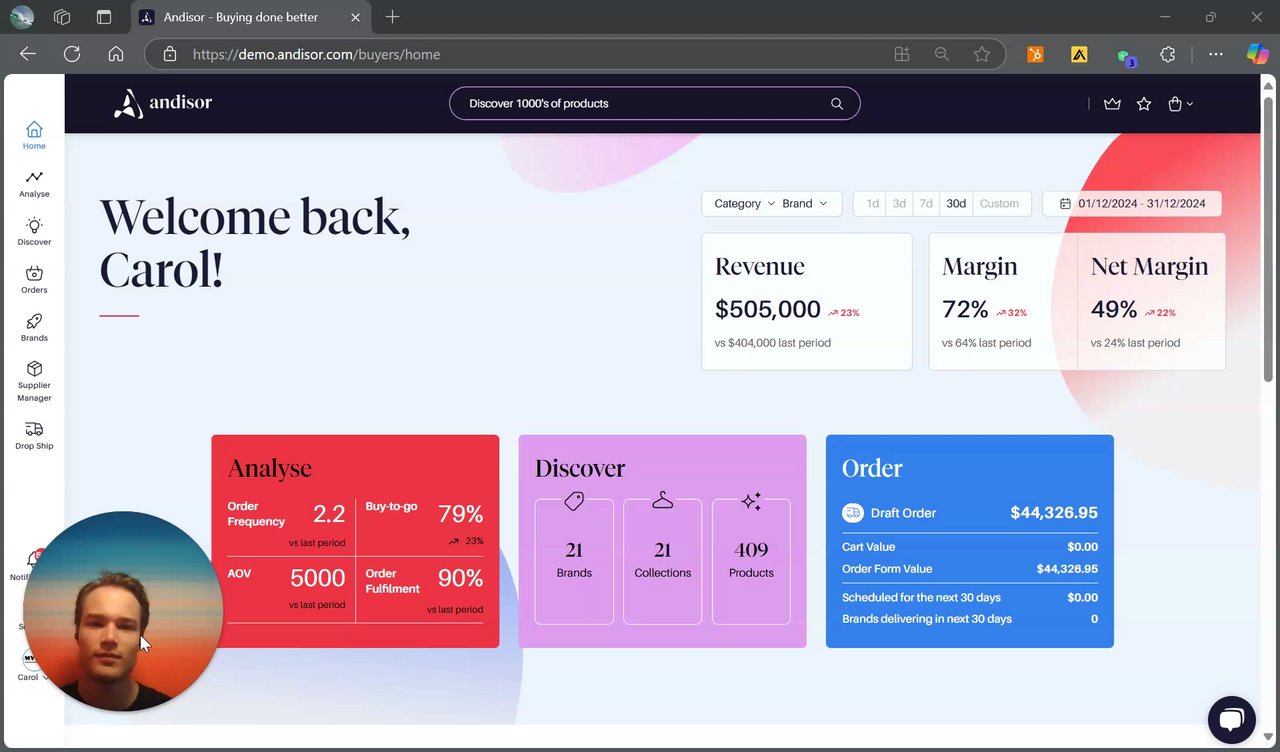Click the Andisor logo
Screen dimensions: 1280x752
coord(163,103)
